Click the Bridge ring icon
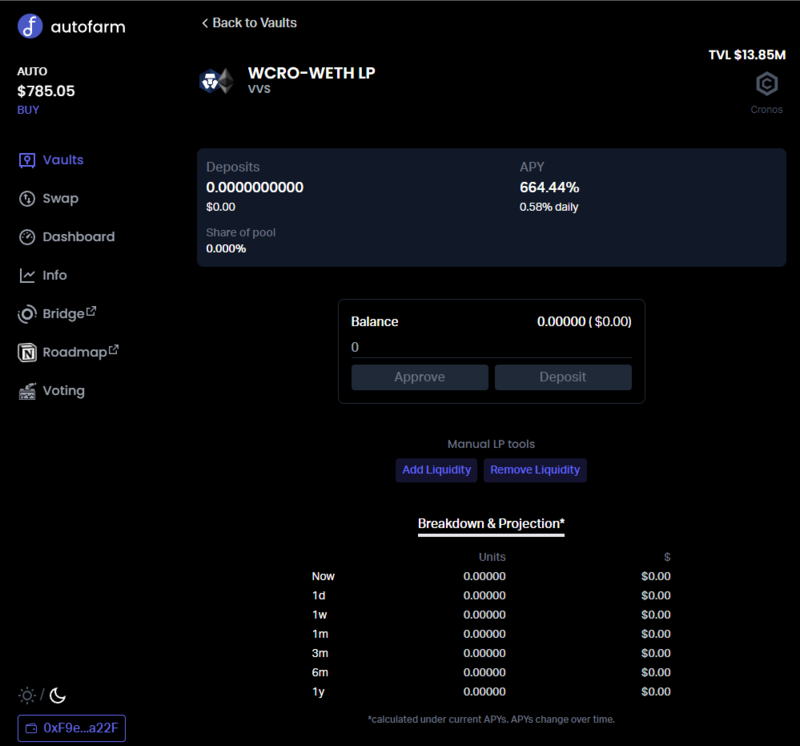800x746 pixels. [27, 314]
